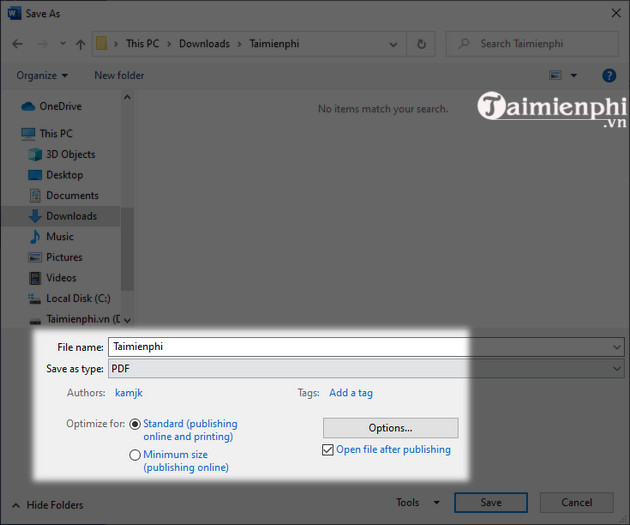630x525 pixels.
Task: Click the author name kamjk
Action: coord(129,392)
